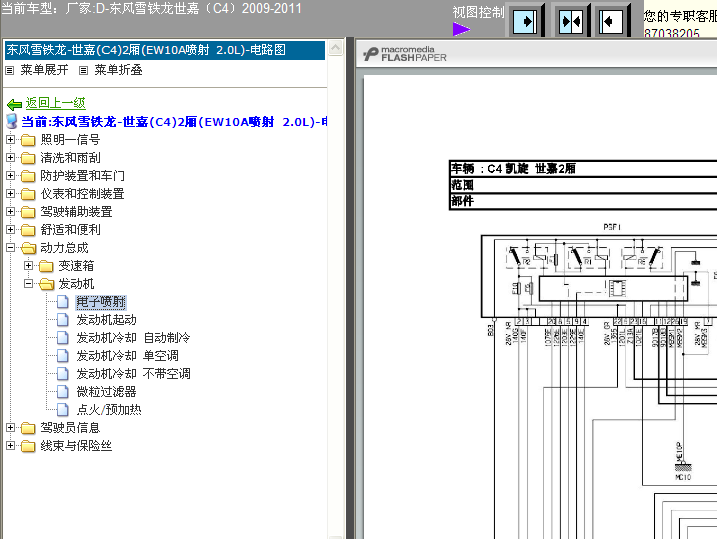Image resolution: width=717 pixels, height=539 pixels.
Task: Expand the 仪表和控制装置 folder node
Action: [x=11, y=193]
